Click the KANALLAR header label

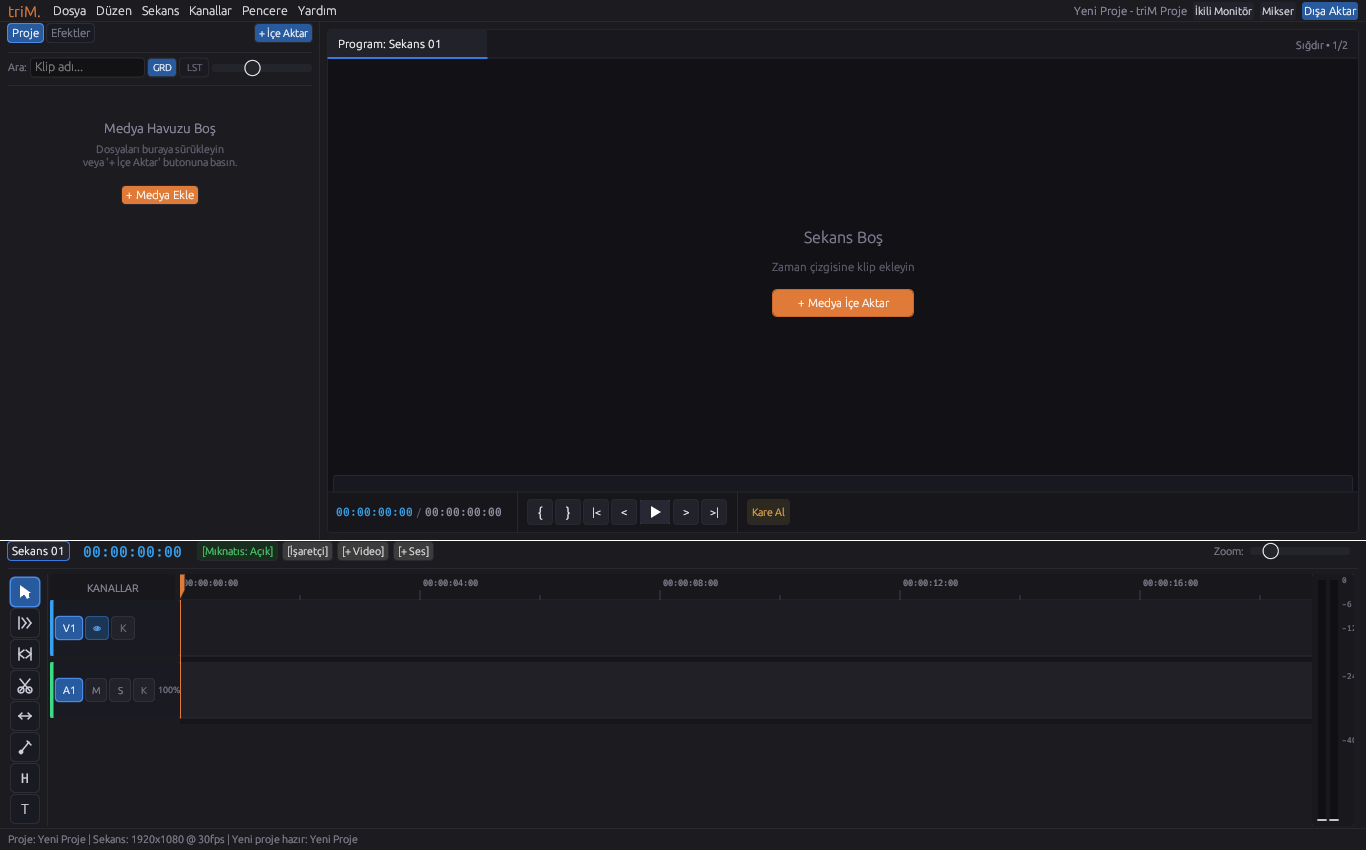(x=113, y=588)
